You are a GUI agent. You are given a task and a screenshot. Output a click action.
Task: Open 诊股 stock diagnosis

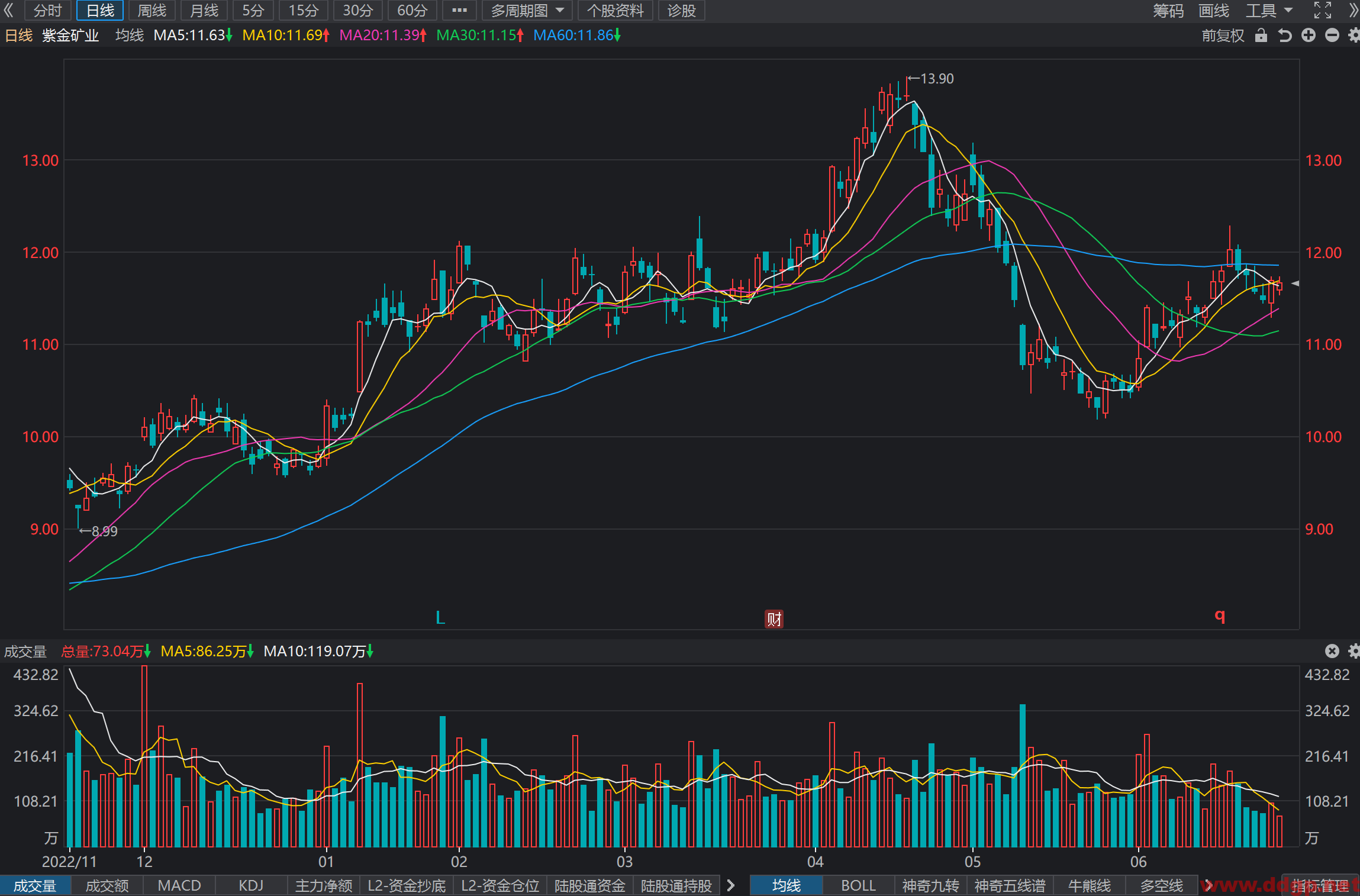[681, 10]
